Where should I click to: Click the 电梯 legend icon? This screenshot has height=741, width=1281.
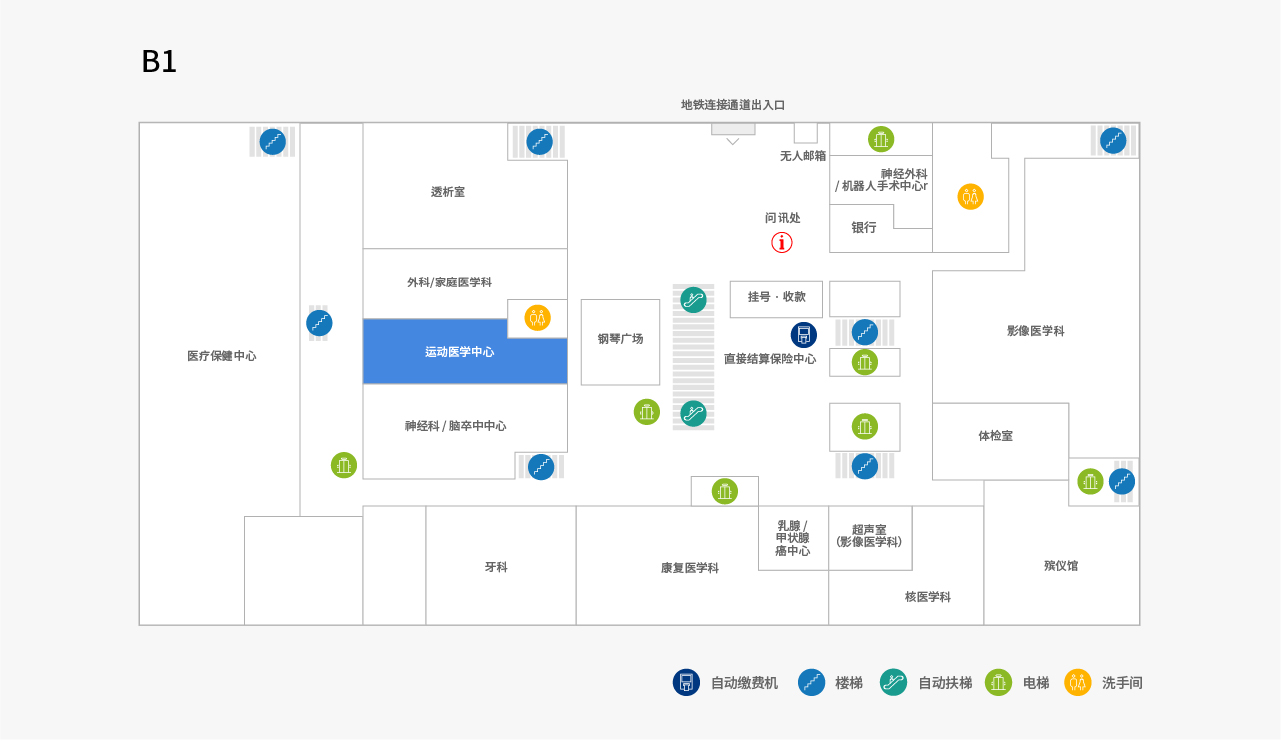(999, 683)
